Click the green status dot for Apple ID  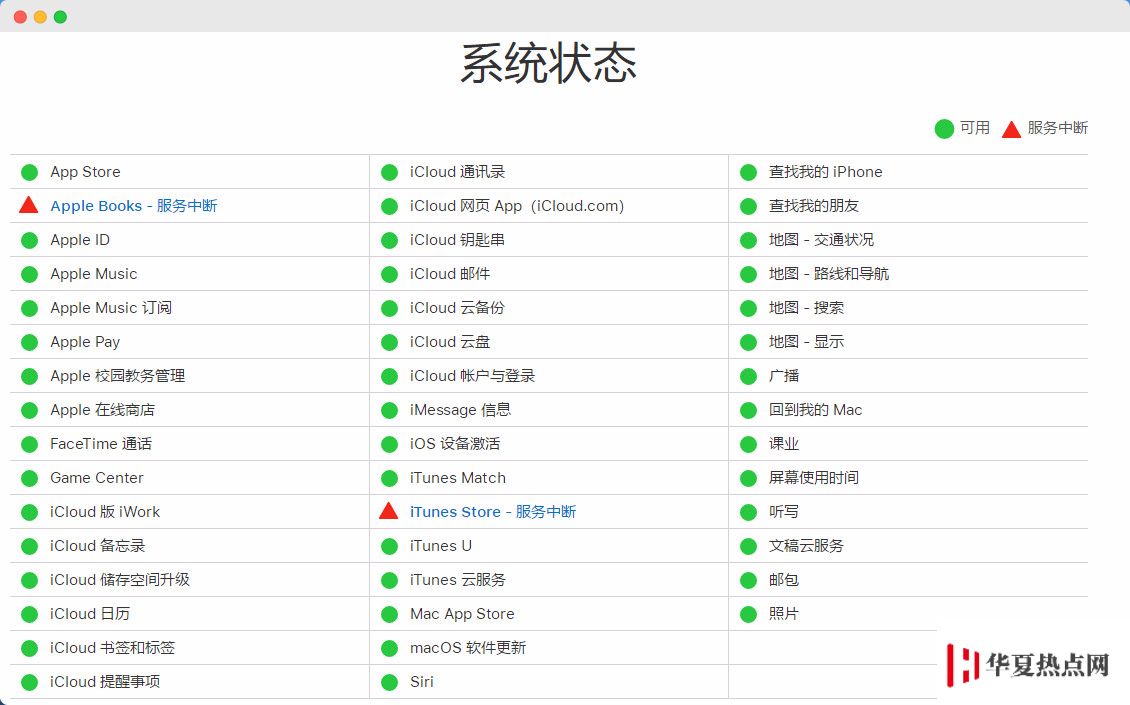tap(30, 240)
